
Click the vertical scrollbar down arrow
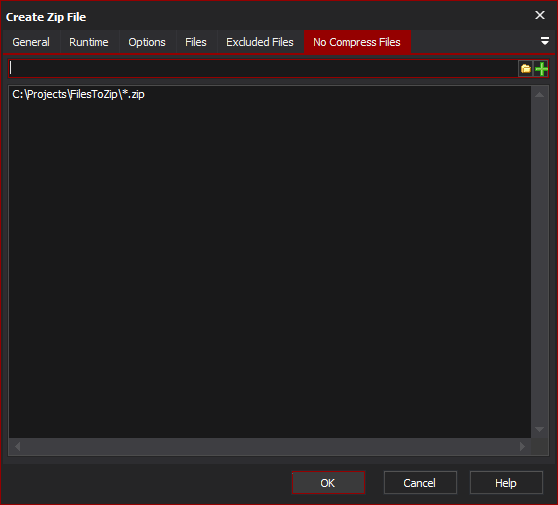coord(539,430)
